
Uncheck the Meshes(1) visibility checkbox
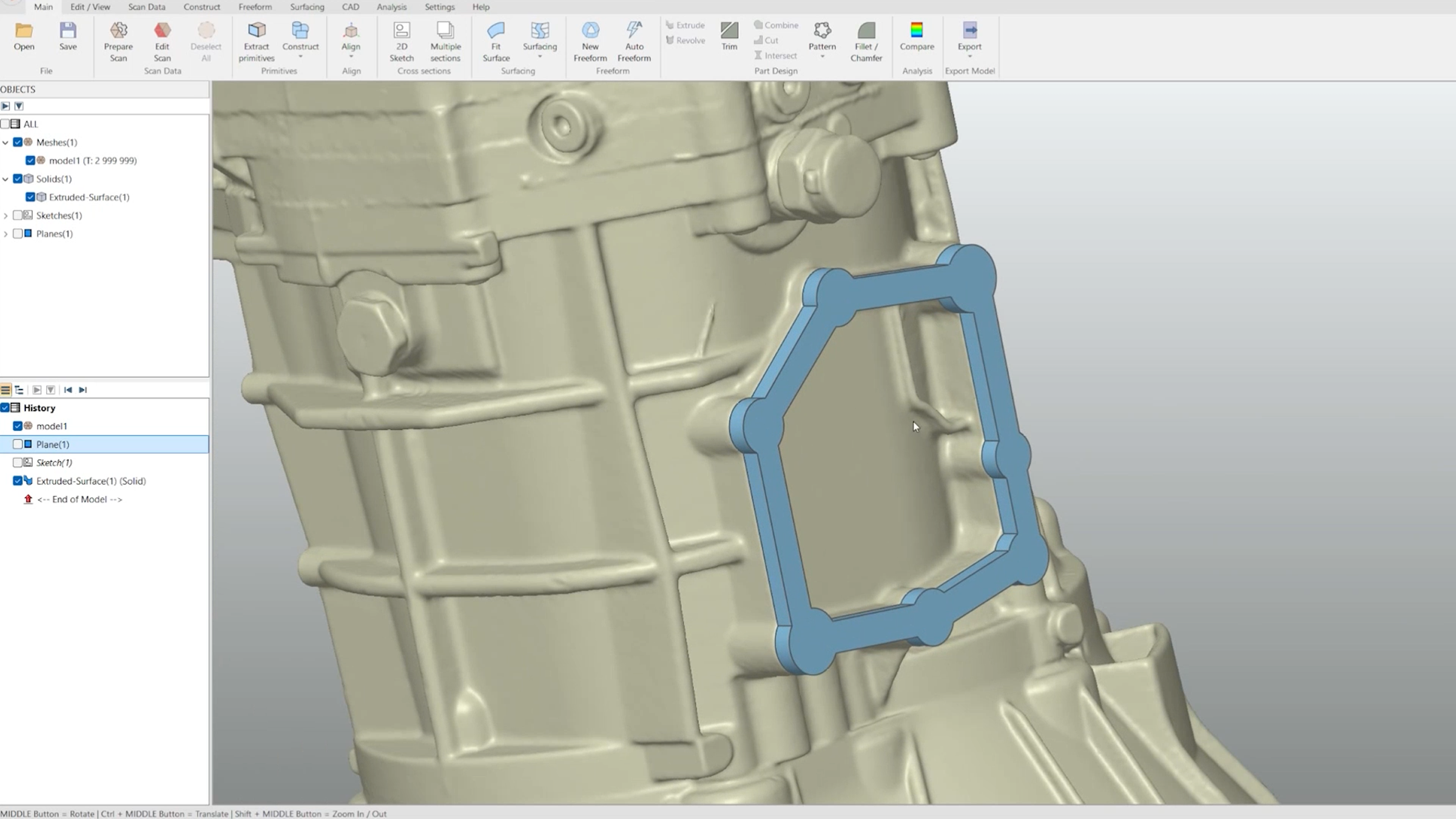click(18, 143)
